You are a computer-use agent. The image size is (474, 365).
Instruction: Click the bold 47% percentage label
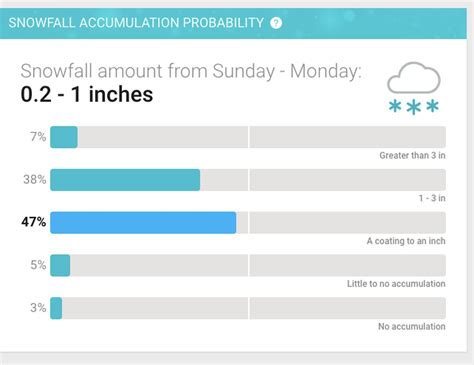point(34,222)
